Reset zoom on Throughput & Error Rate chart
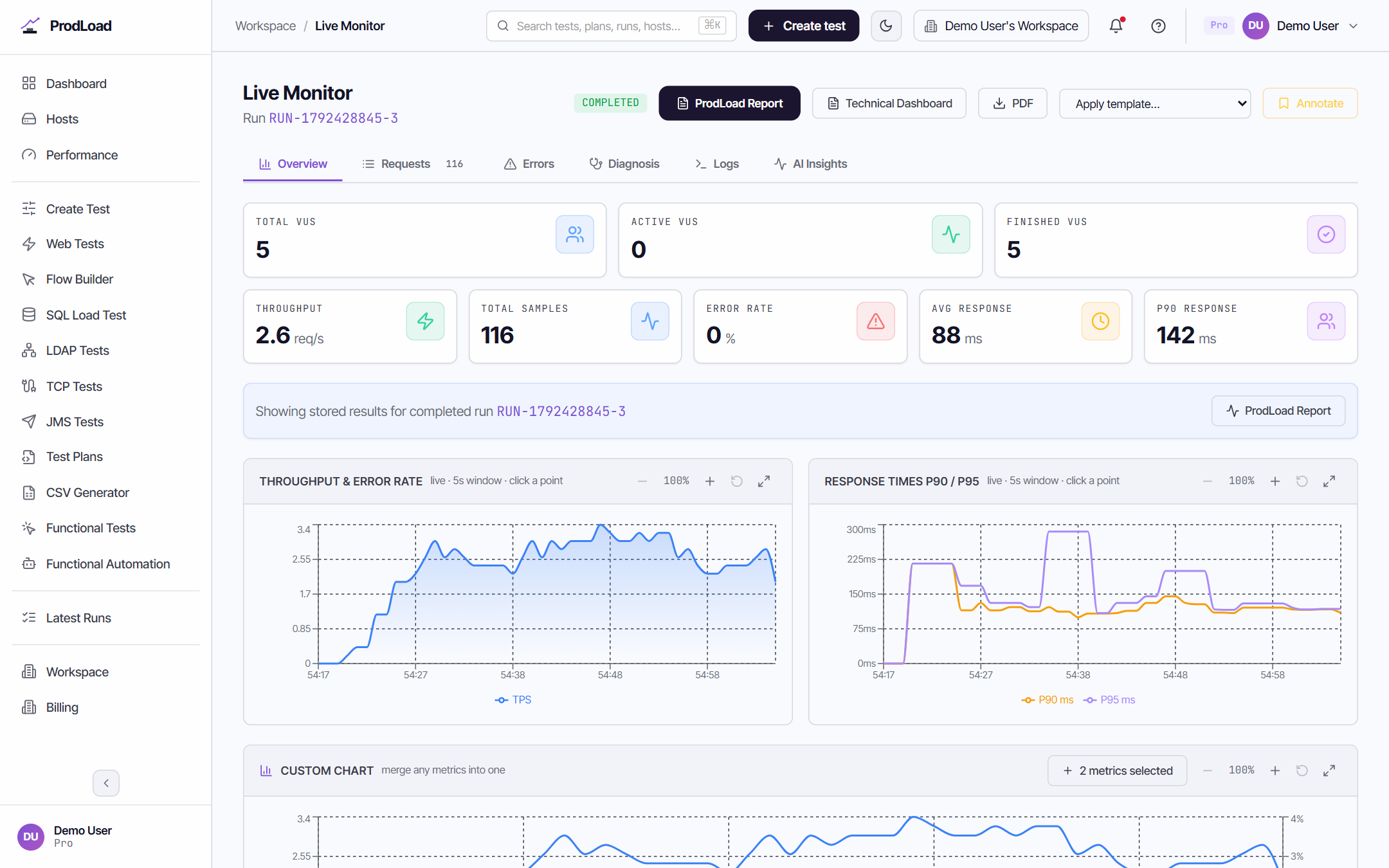Image resolution: width=1389 pixels, height=868 pixels. [737, 481]
